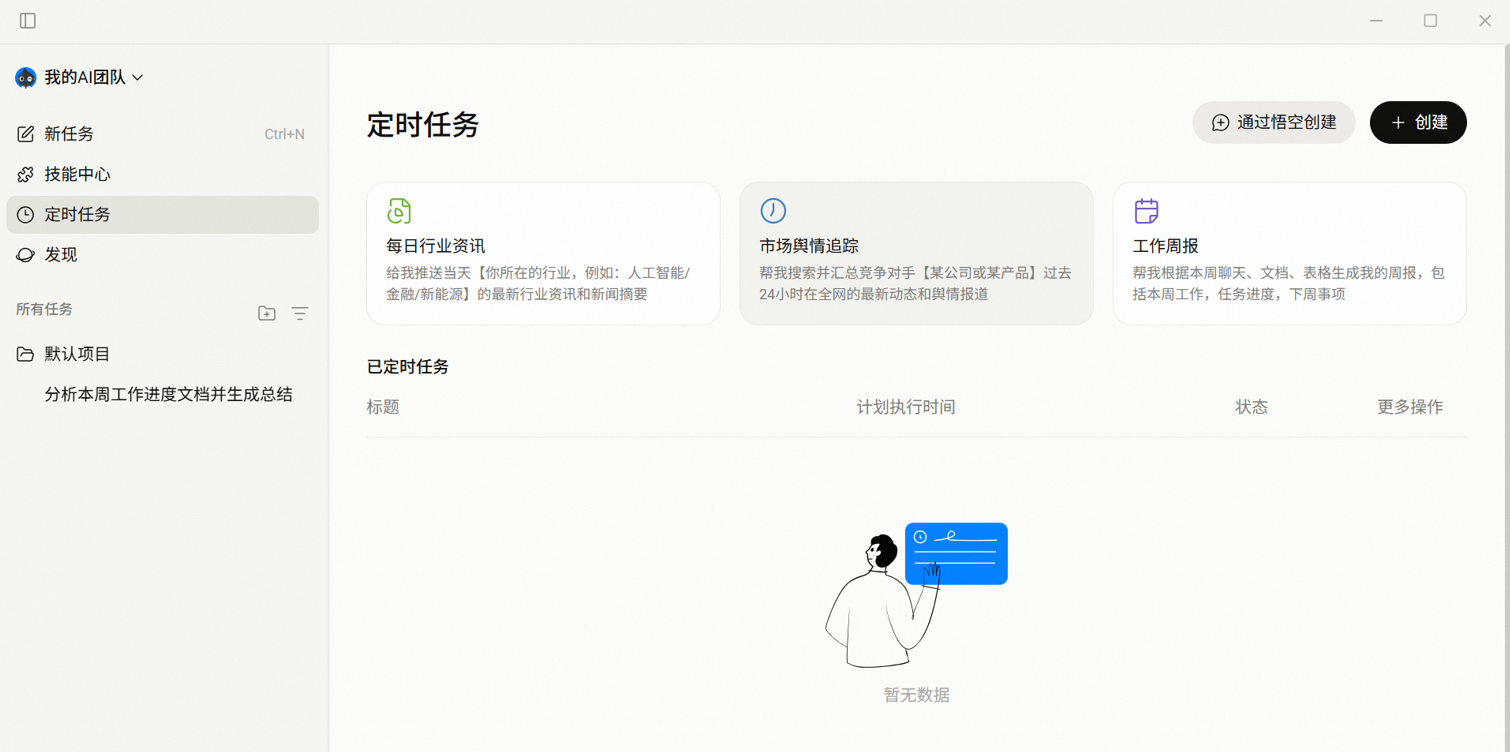Select the 新任务 edit icon

tap(25, 133)
